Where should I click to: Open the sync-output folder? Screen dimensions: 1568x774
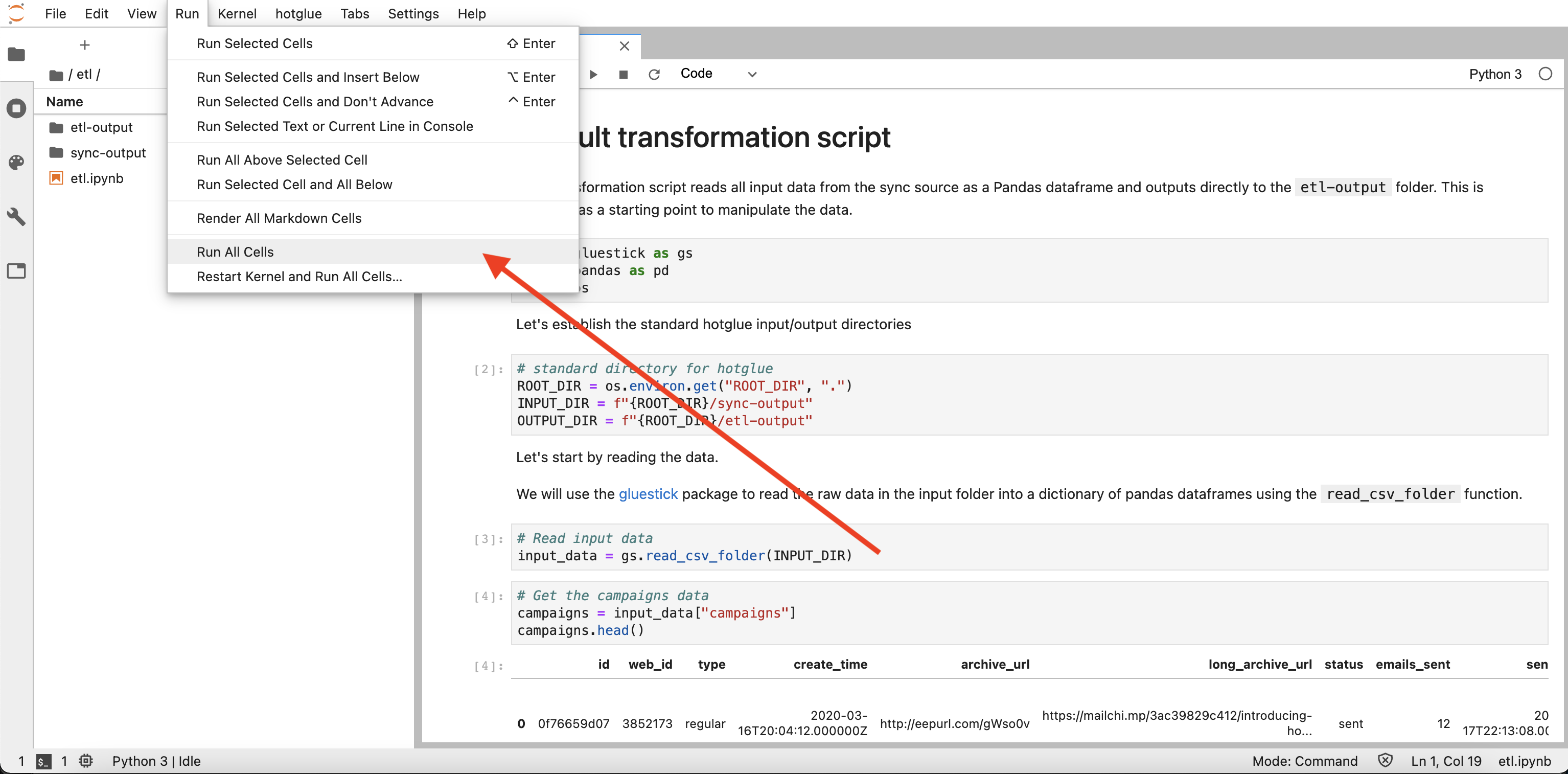(x=108, y=153)
